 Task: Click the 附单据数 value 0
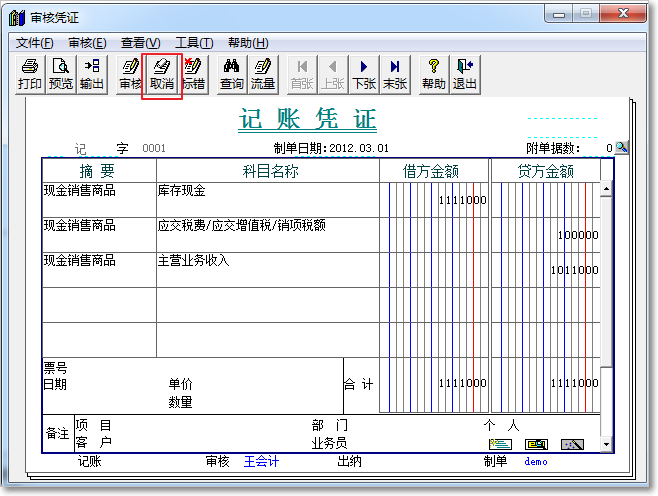coord(609,148)
